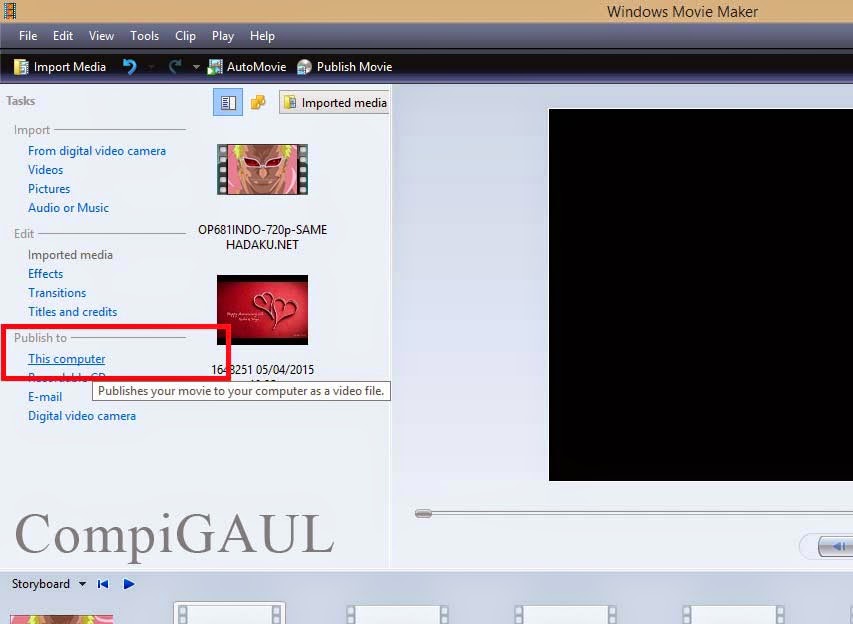Publish to Digital video camera

click(82, 416)
